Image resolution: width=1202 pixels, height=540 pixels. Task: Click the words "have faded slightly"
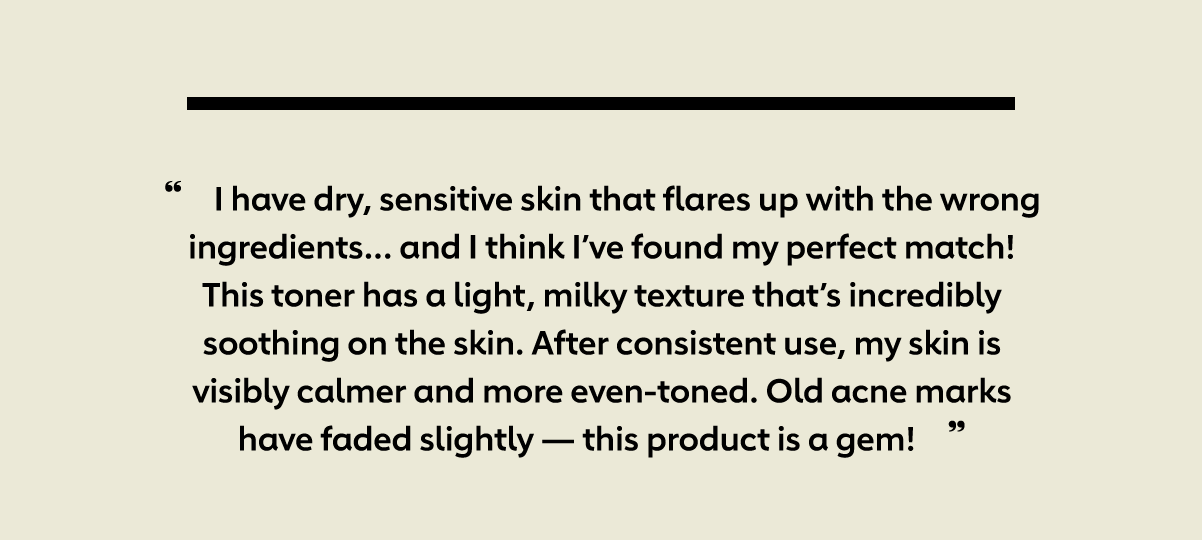(x=385, y=441)
